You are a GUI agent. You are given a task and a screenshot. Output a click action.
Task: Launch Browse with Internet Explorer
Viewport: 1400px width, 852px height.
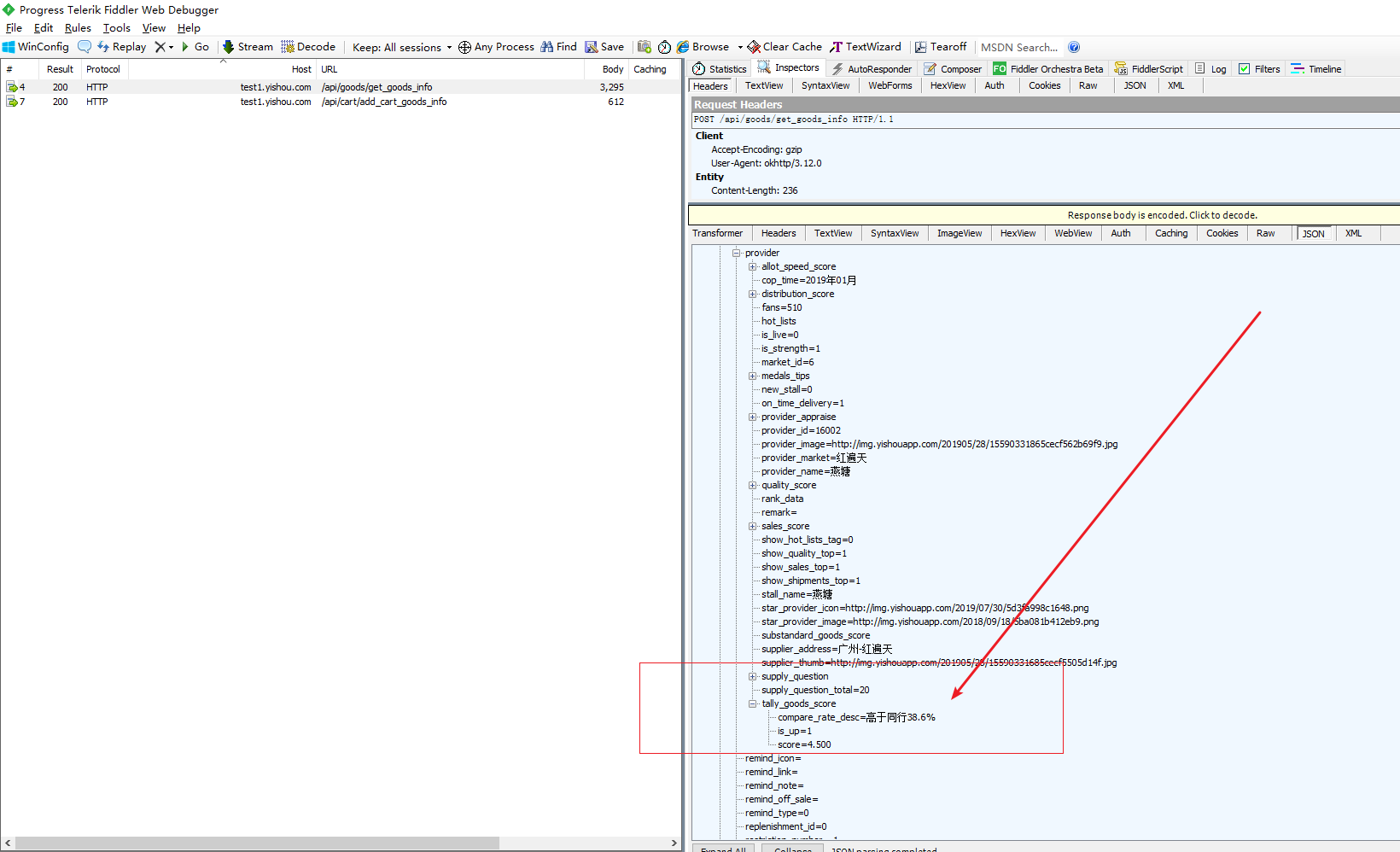click(x=703, y=47)
